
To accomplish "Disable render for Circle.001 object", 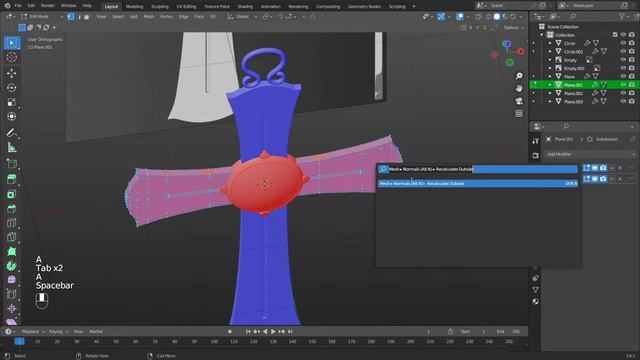I will pyautogui.click(x=632, y=51).
